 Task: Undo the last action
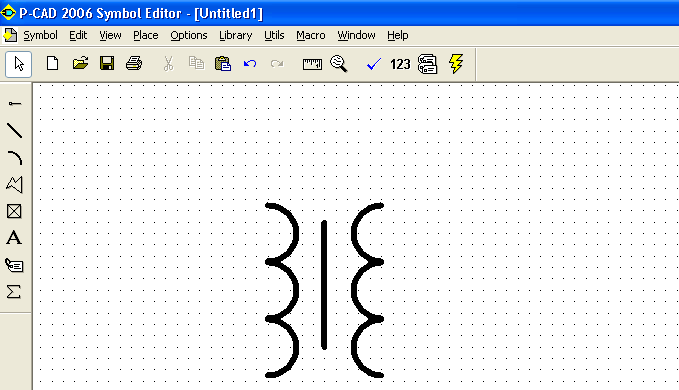pos(250,64)
